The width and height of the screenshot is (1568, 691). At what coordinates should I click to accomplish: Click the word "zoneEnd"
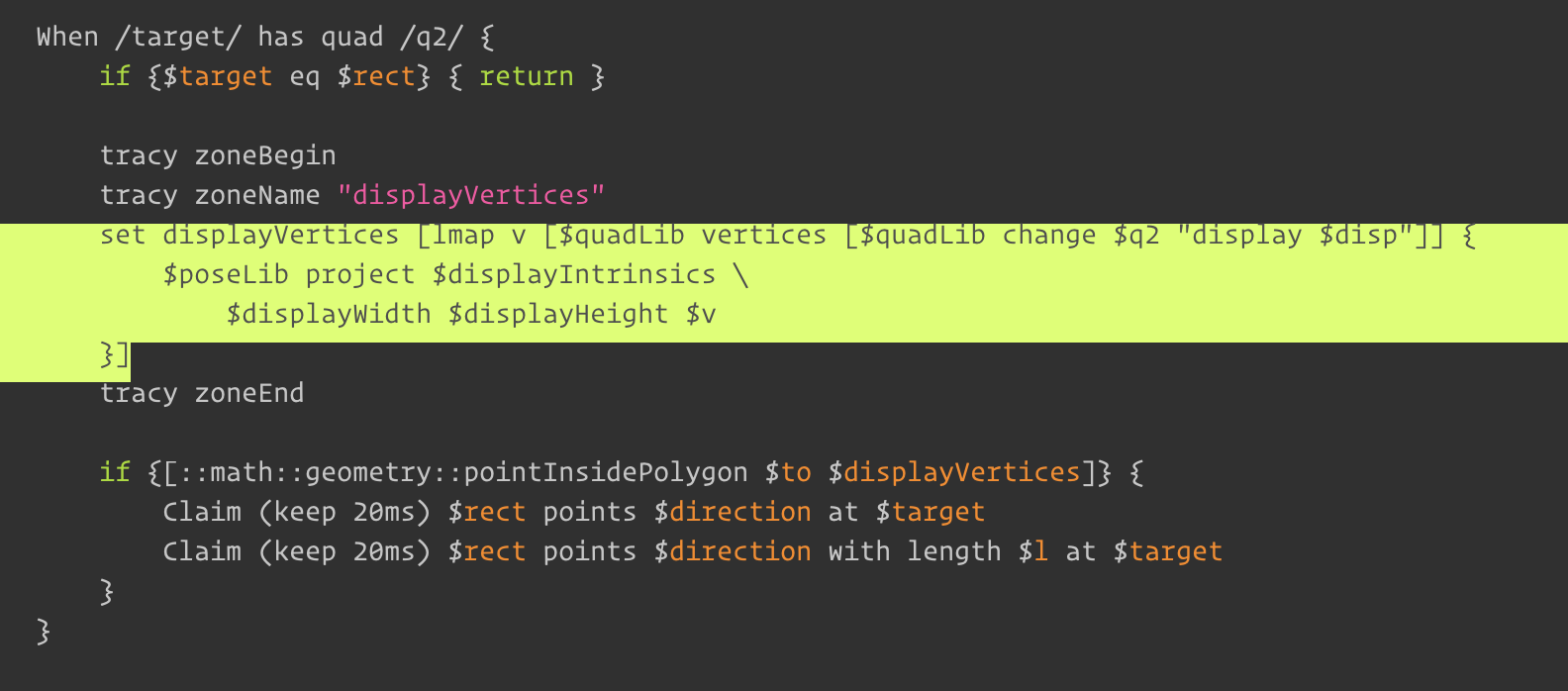coord(249,393)
